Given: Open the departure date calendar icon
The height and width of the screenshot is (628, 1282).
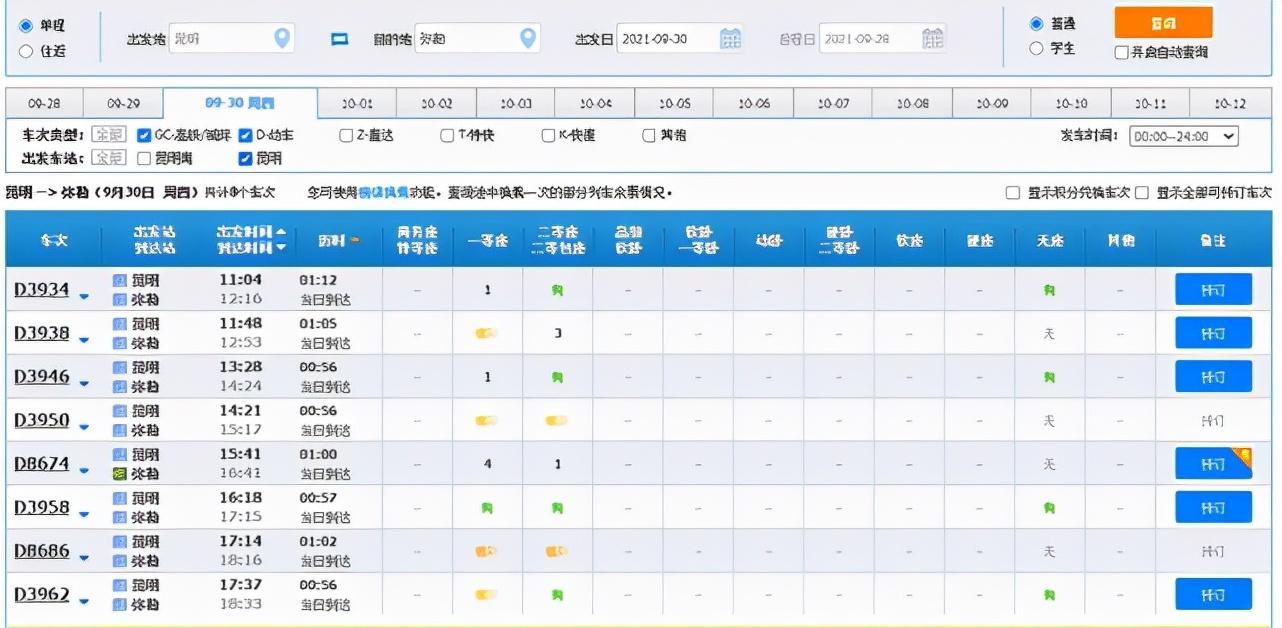Looking at the screenshot, I should (x=731, y=38).
